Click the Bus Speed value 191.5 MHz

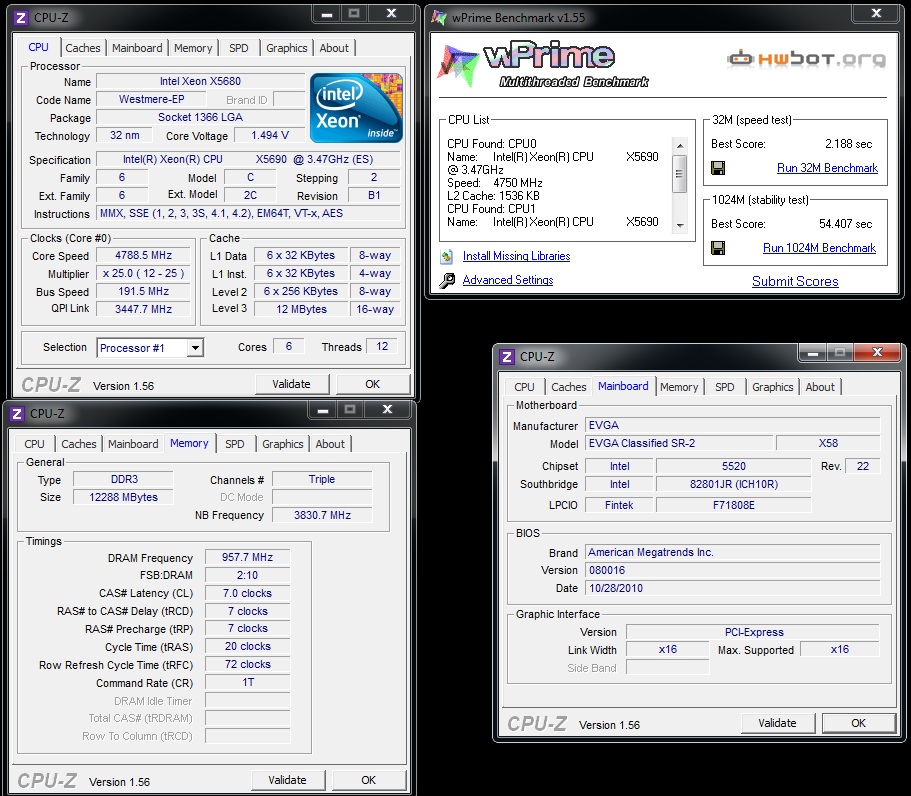point(143,291)
